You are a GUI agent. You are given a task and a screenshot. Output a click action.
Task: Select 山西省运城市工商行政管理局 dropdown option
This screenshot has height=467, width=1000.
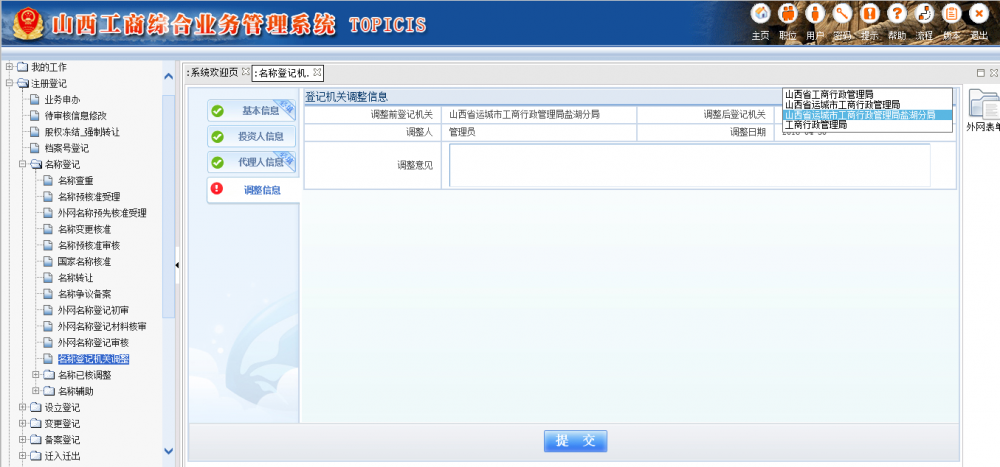(x=867, y=105)
